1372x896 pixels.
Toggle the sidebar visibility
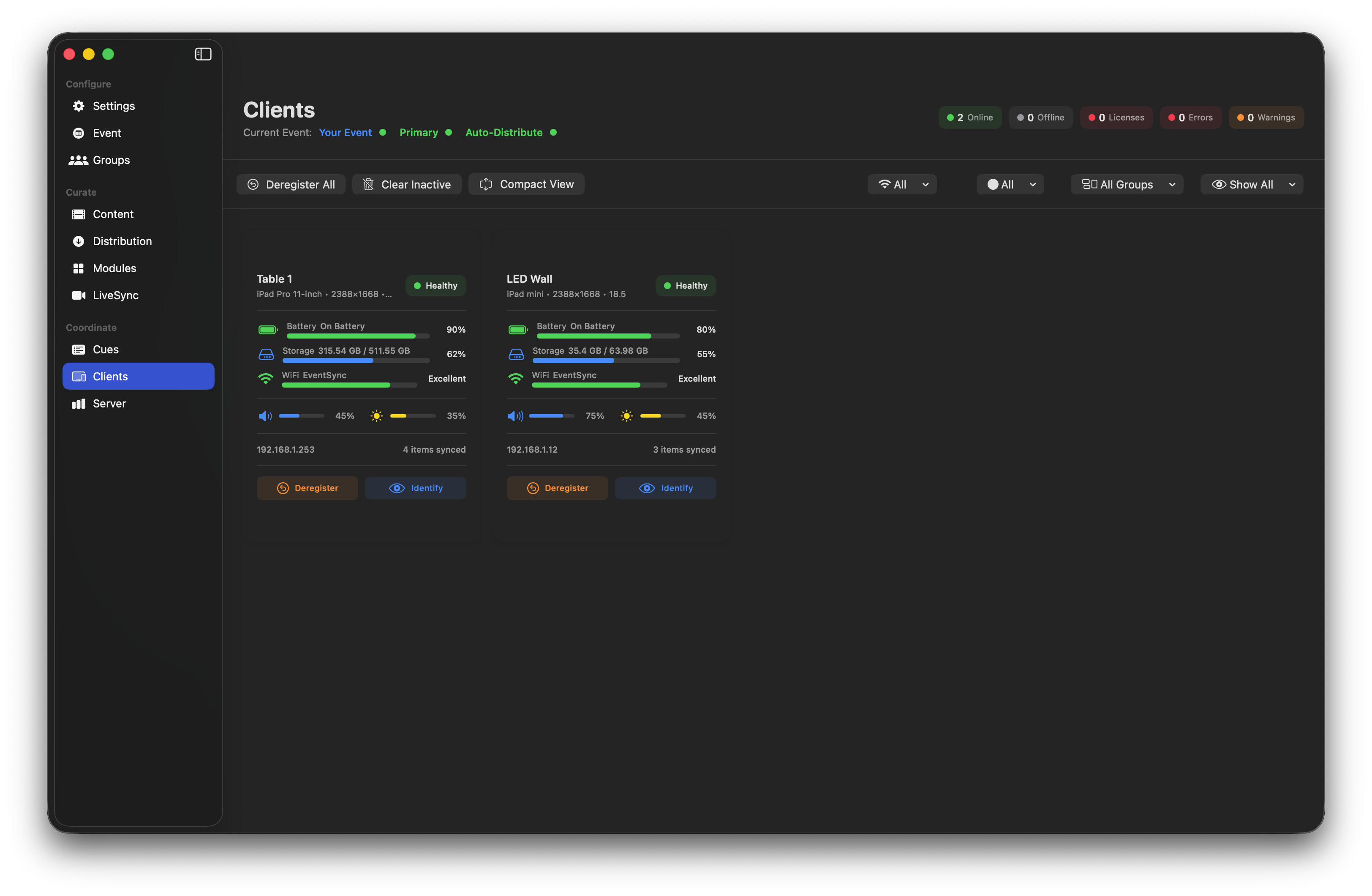(x=203, y=54)
